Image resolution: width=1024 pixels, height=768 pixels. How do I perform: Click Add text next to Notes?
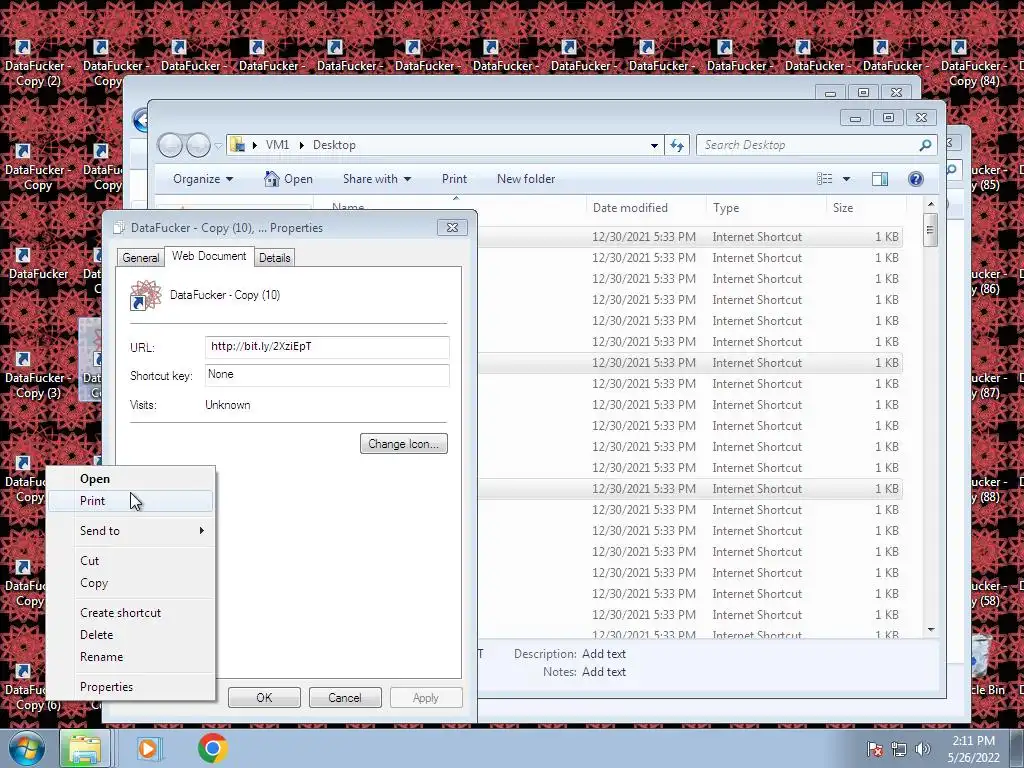(604, 672)
